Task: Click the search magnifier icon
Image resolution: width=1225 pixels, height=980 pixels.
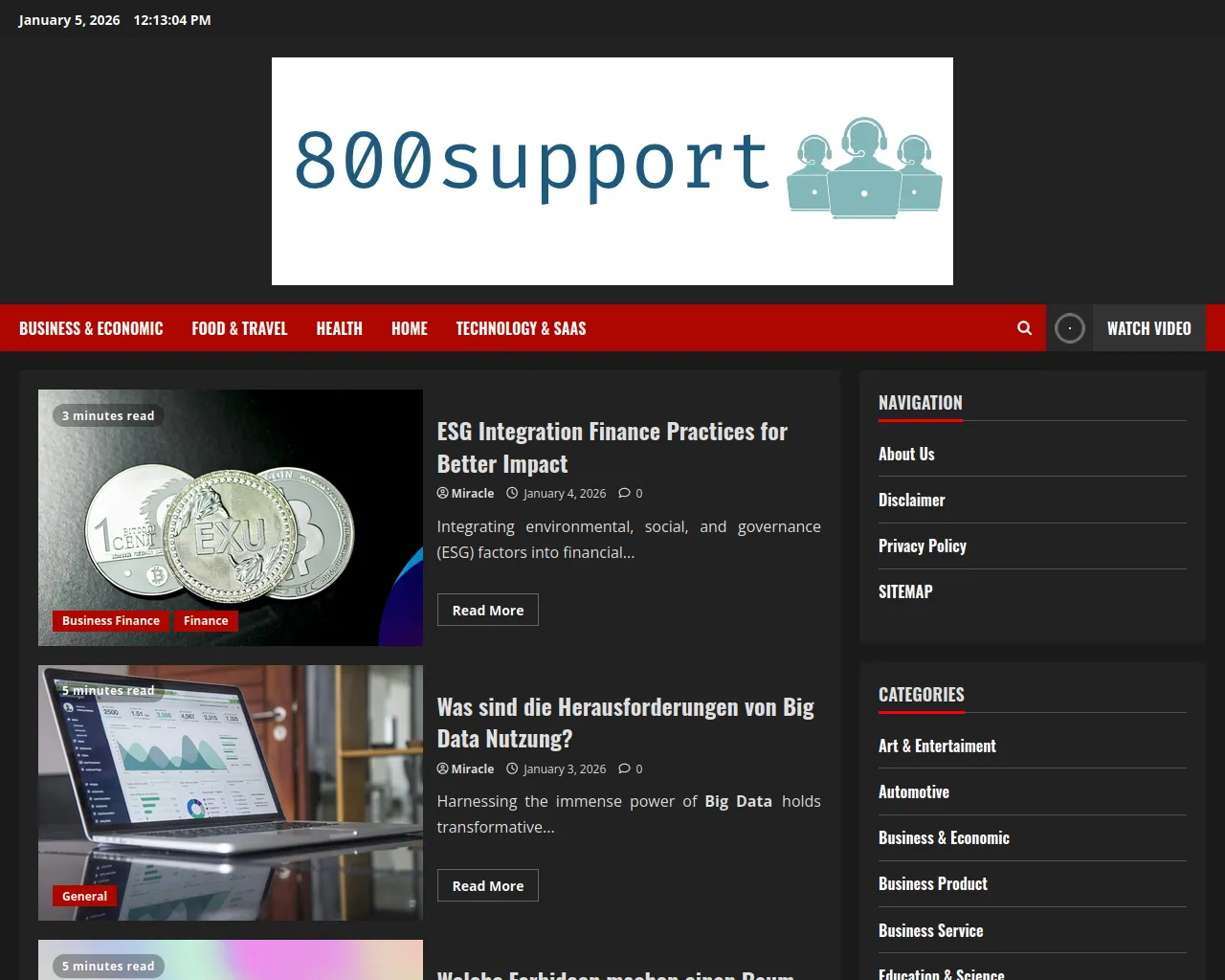Action: click(x=1024, y=328)
